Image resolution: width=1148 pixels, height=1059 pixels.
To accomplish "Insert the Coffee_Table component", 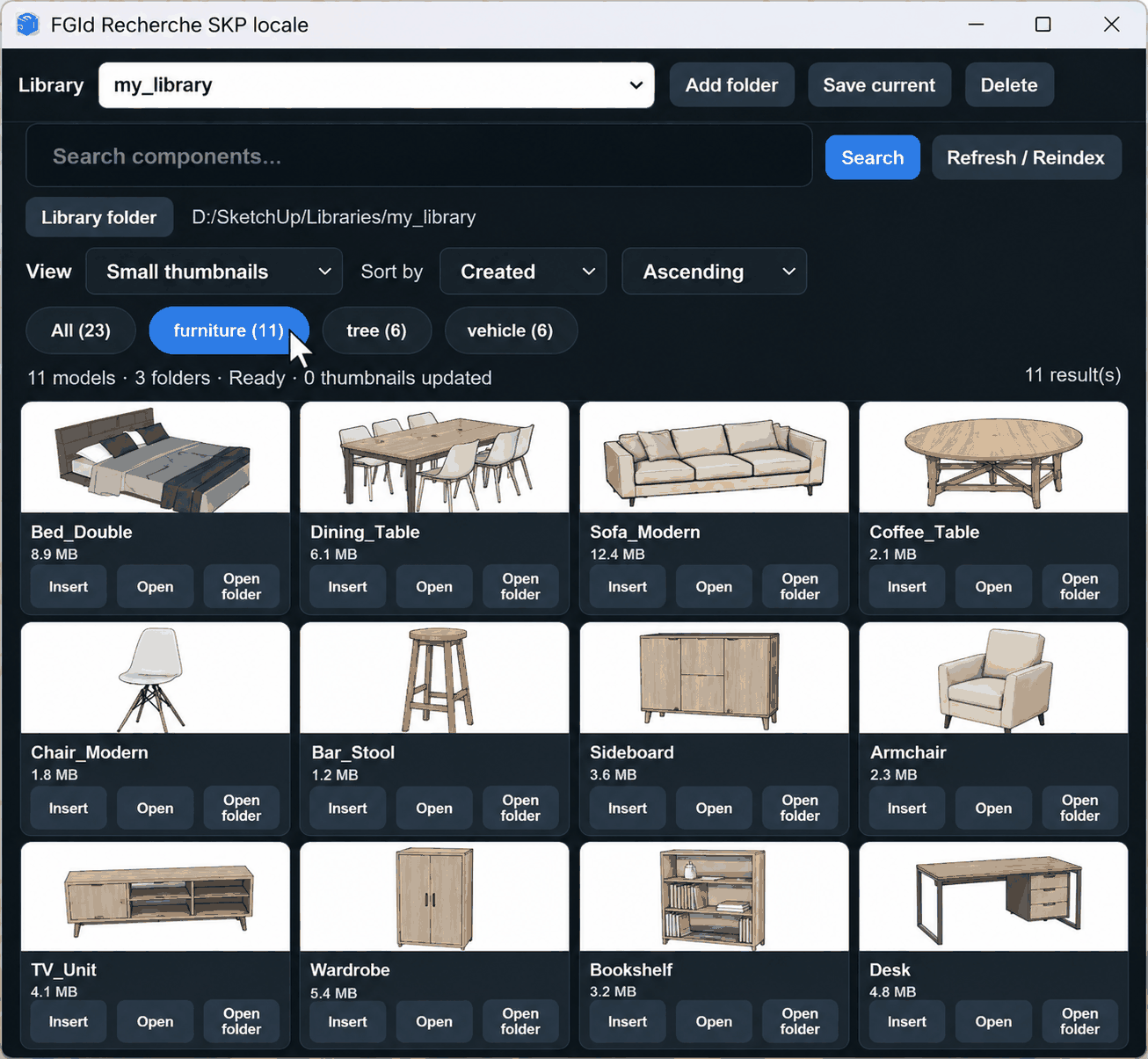I will (x=907, y=587).
